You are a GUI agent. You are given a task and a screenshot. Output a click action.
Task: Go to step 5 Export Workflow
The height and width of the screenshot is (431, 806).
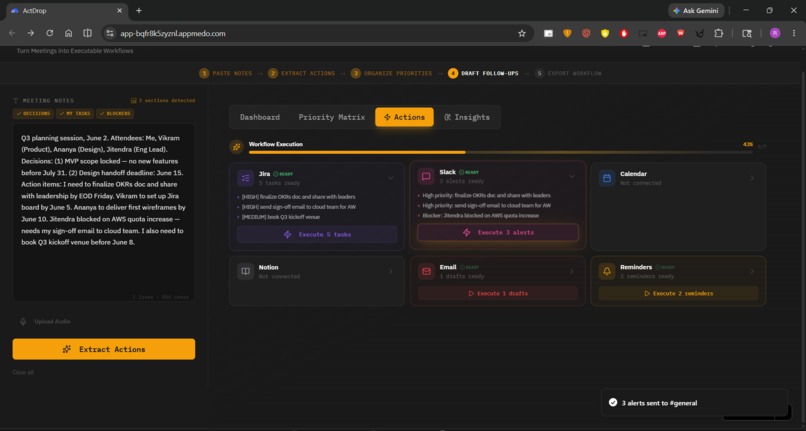pos(568,74)
